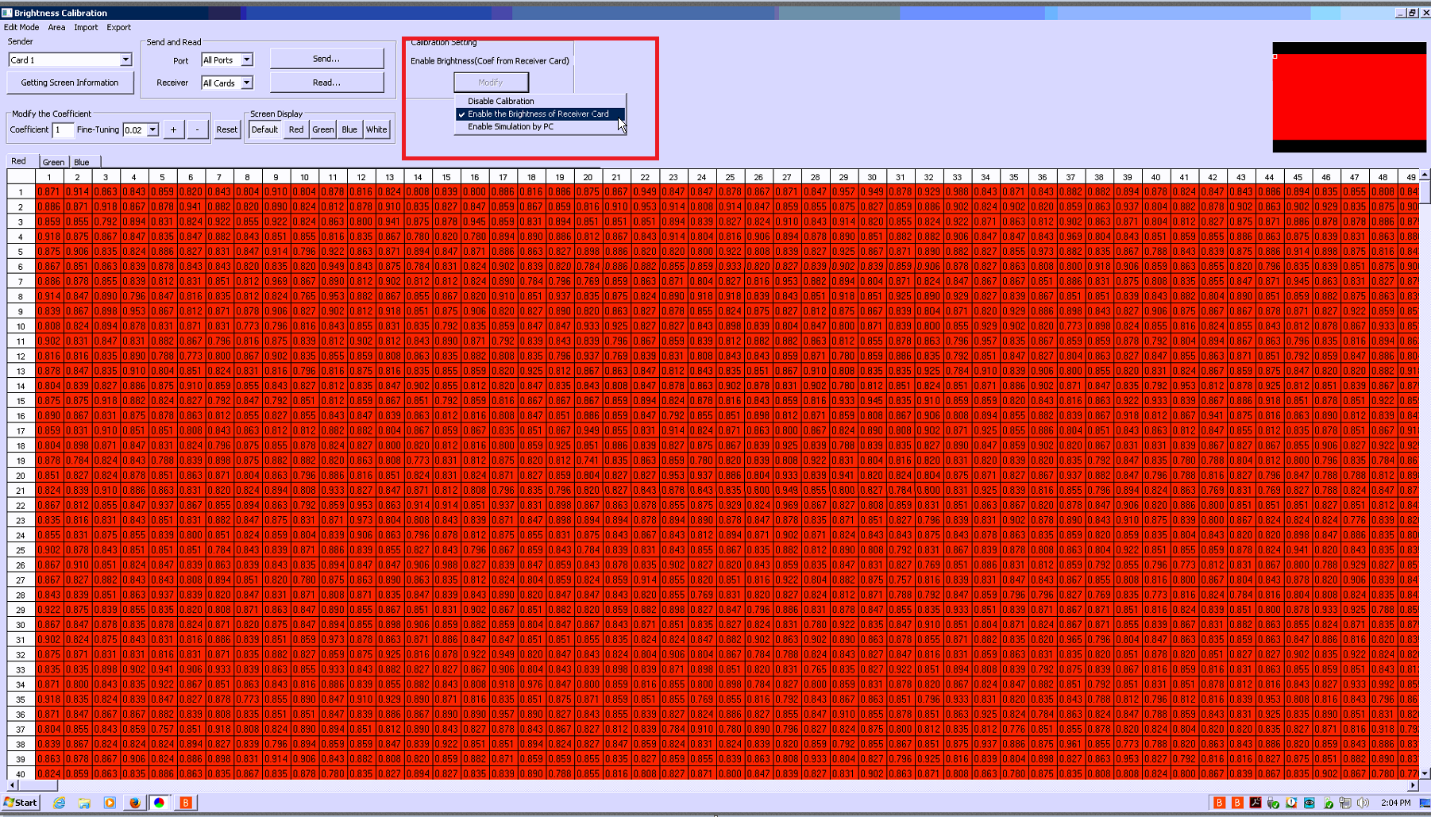
Task: Launch Firefox from the taskbar
Action: click(136, 803)
